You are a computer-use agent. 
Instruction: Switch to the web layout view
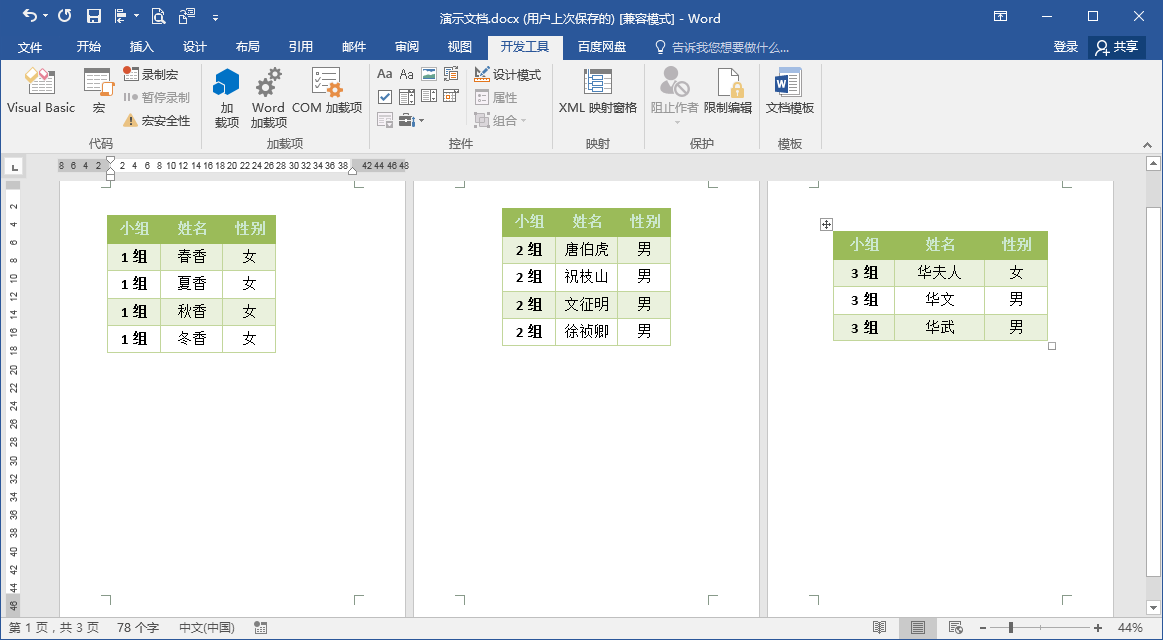click(956, 627)
